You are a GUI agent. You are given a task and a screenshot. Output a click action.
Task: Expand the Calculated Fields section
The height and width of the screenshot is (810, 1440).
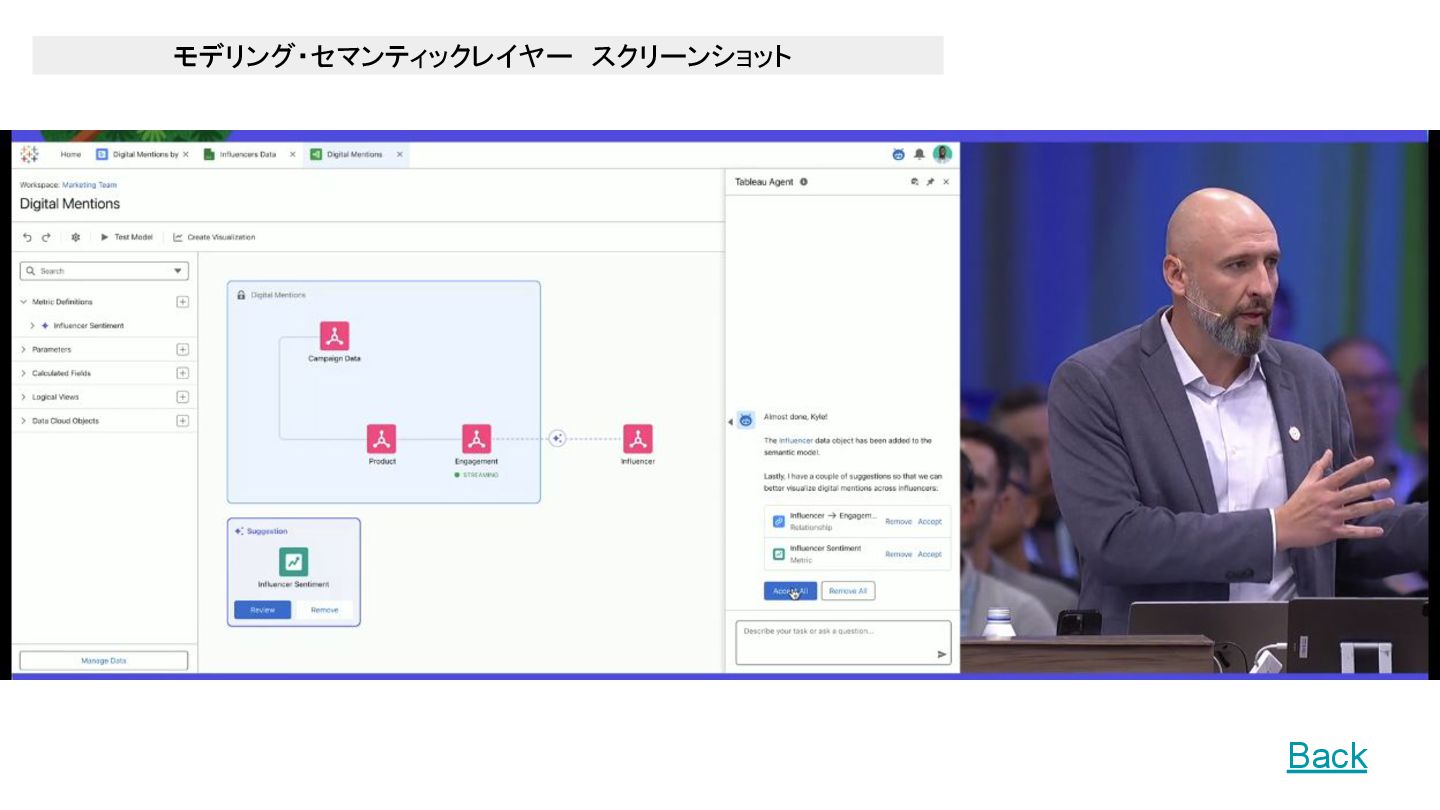point(24,373)
